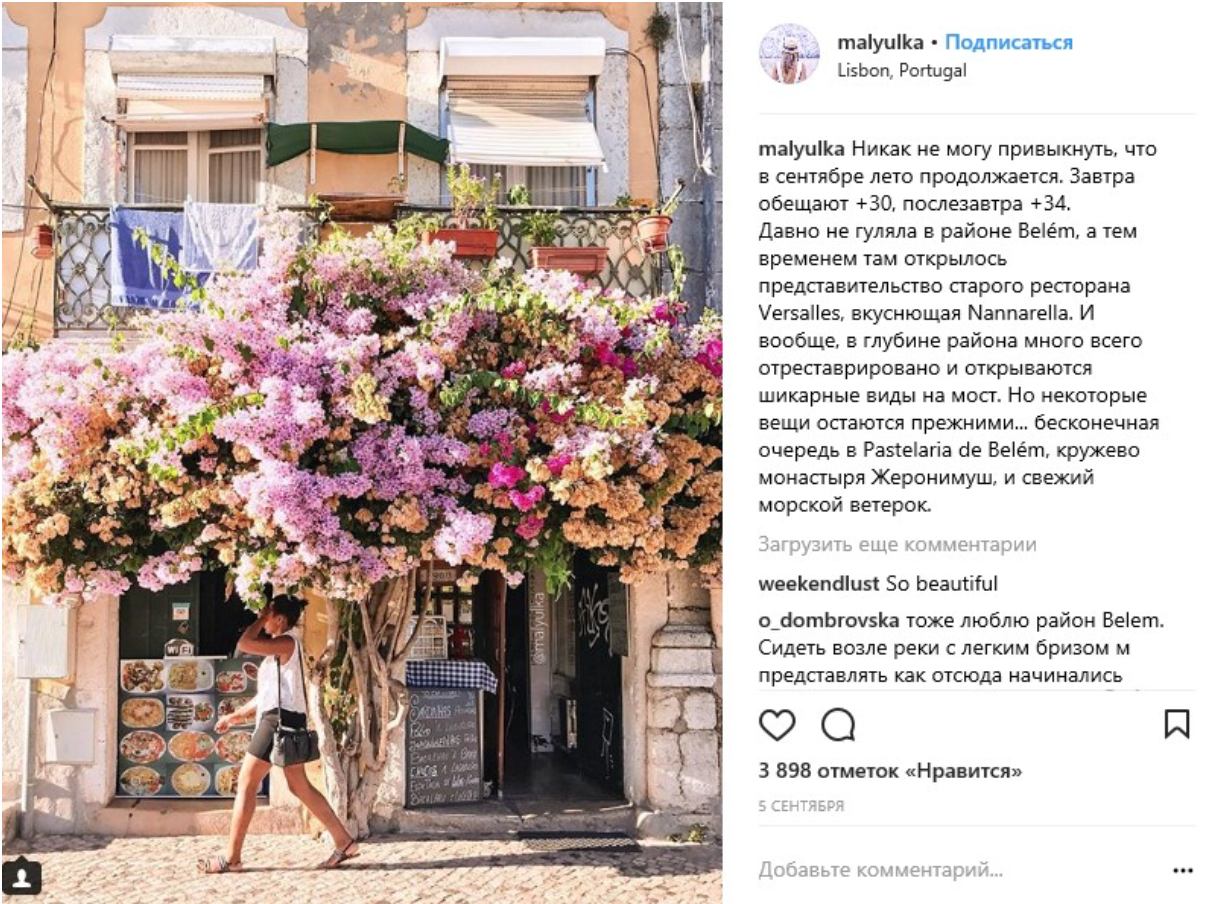Open malyulka username in caption
1224x904 pixels.
click(x=803, y=150)
